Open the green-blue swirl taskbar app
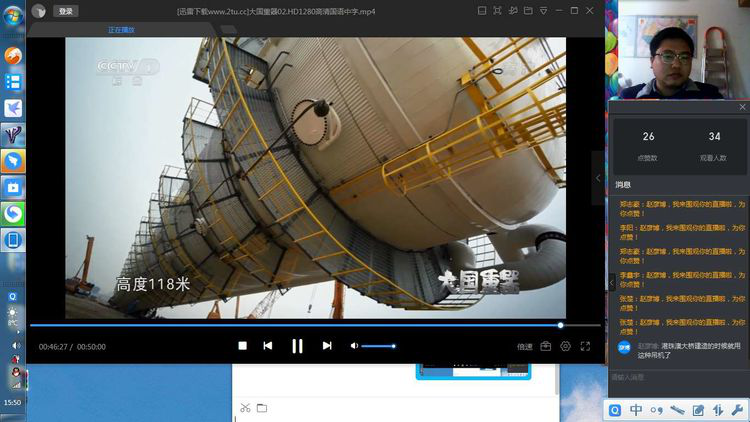The height and width of the screenshot is (422, 750). (13, 214)
